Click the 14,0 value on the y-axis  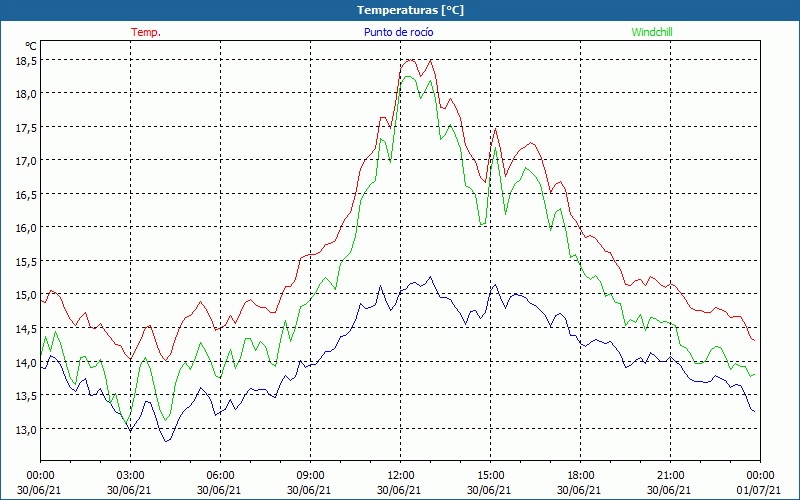26,362
